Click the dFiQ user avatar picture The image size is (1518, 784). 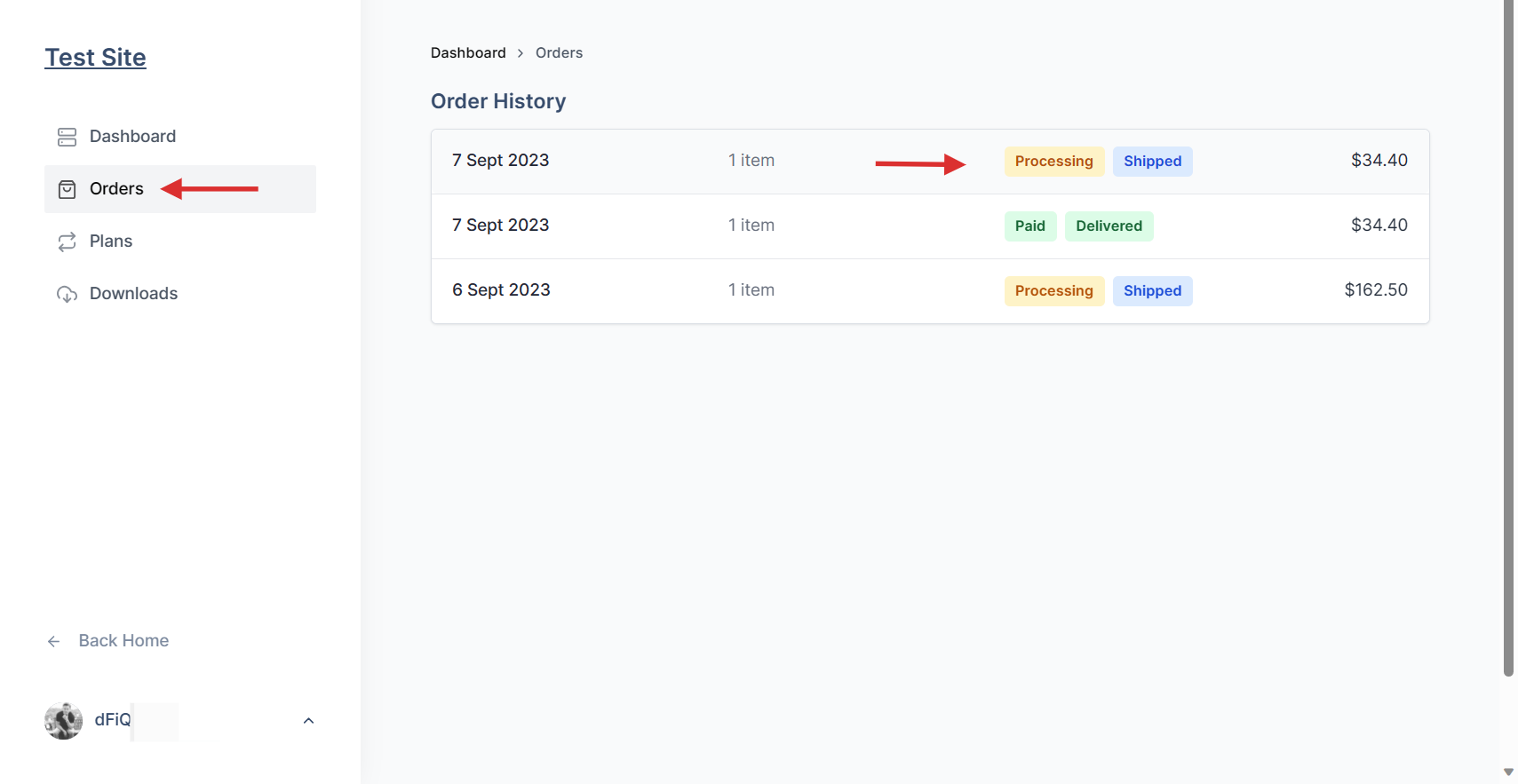(x=63, y=720)
